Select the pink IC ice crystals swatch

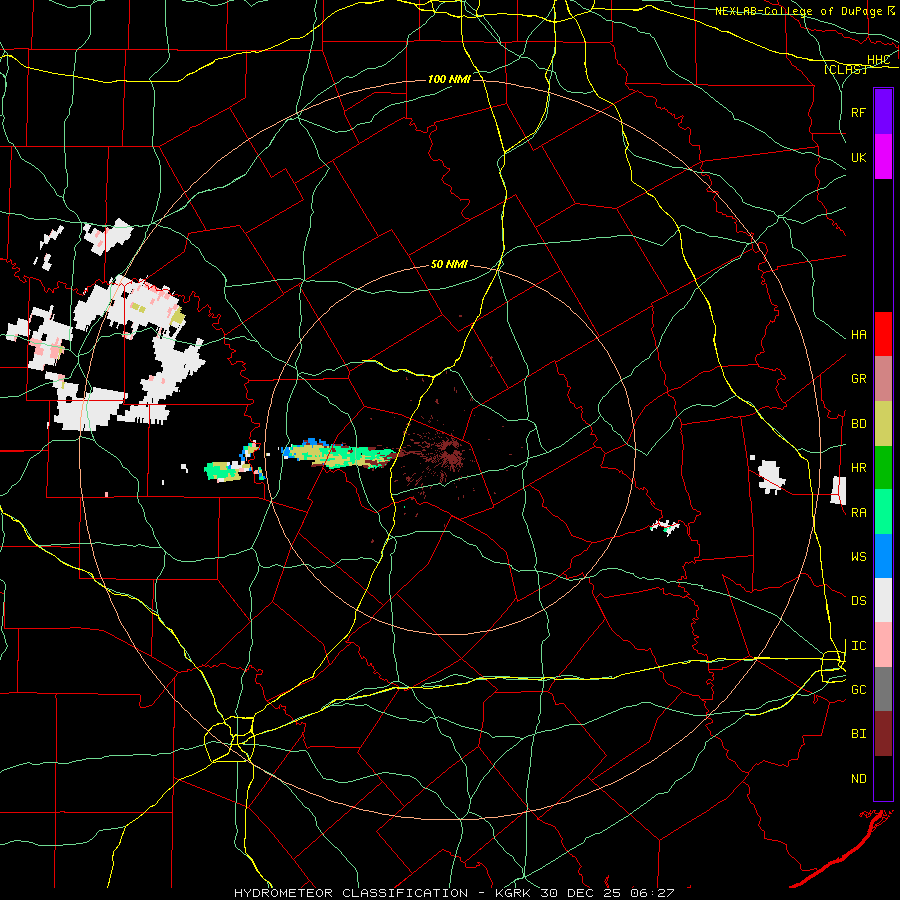(x=883, y=645)
